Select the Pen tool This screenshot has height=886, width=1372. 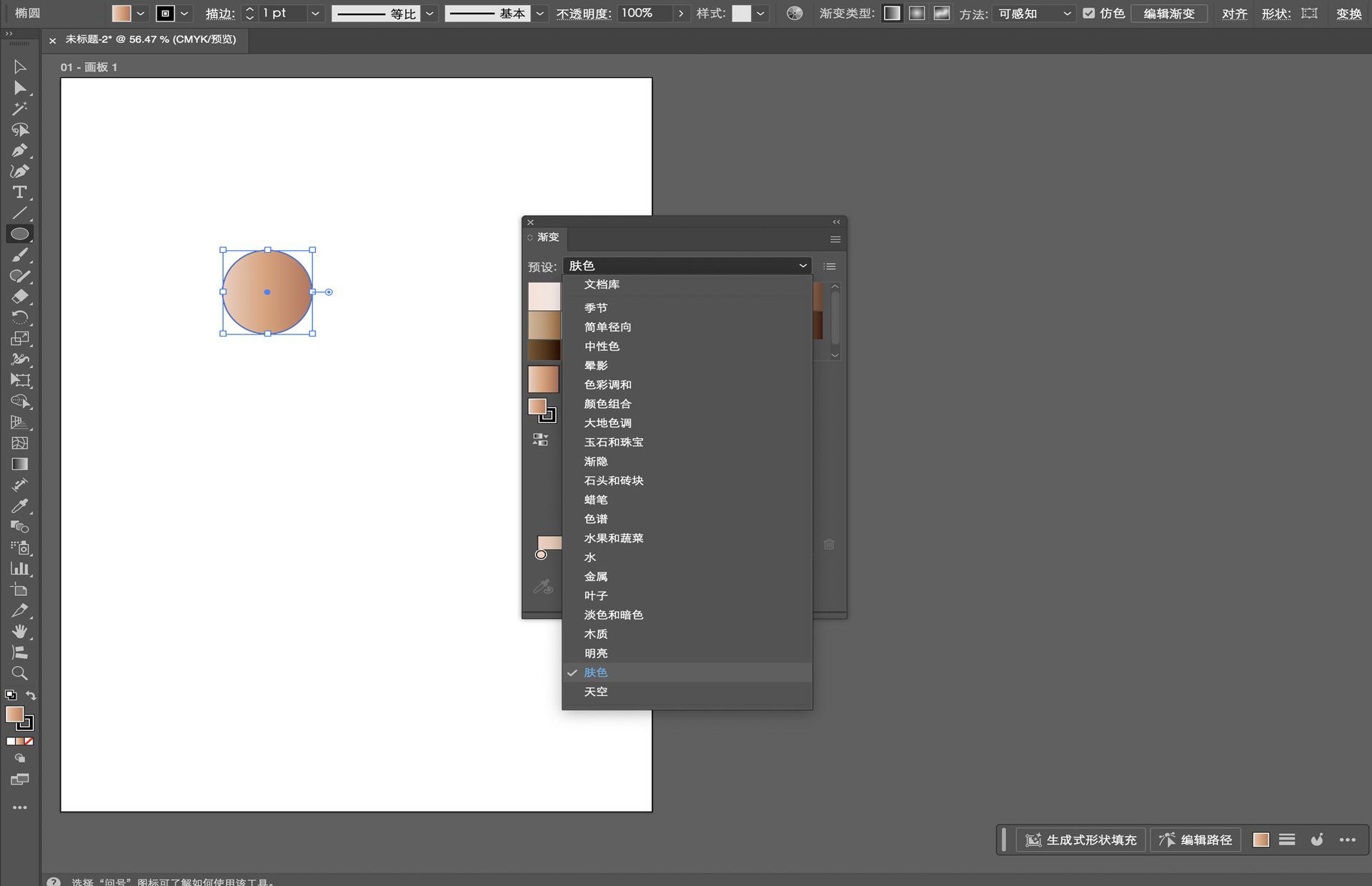(x=21, y=149)
